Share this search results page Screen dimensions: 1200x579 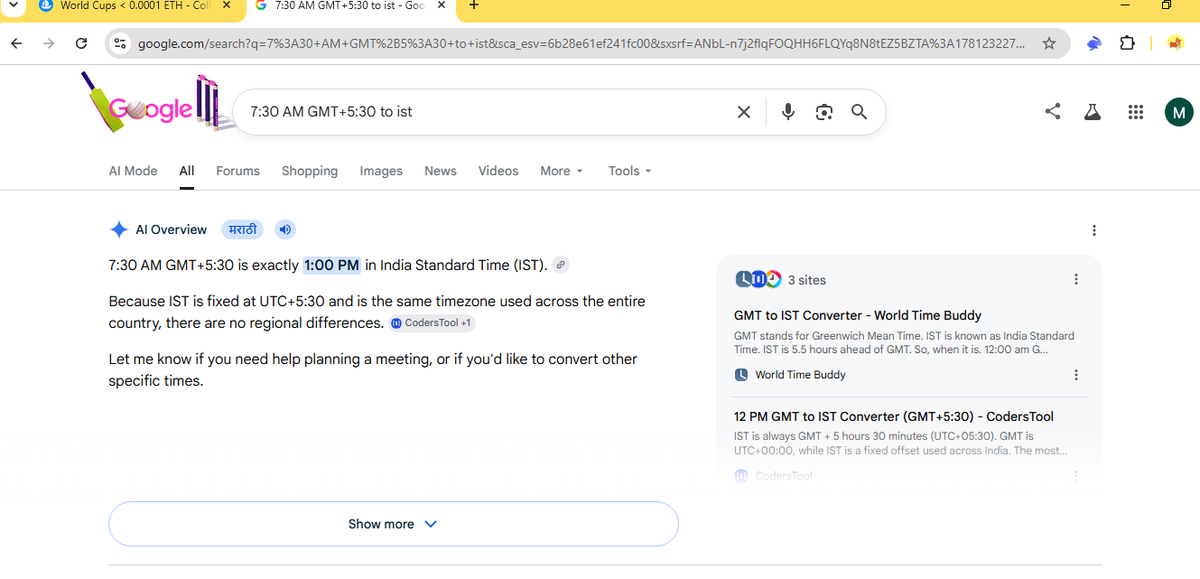(x=1053, y=112)
